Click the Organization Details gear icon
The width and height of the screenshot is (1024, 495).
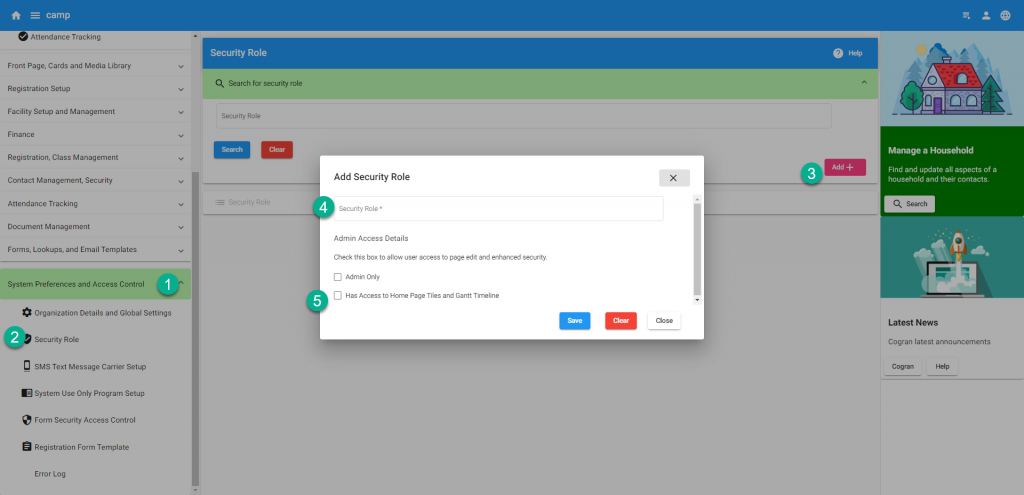27,313
